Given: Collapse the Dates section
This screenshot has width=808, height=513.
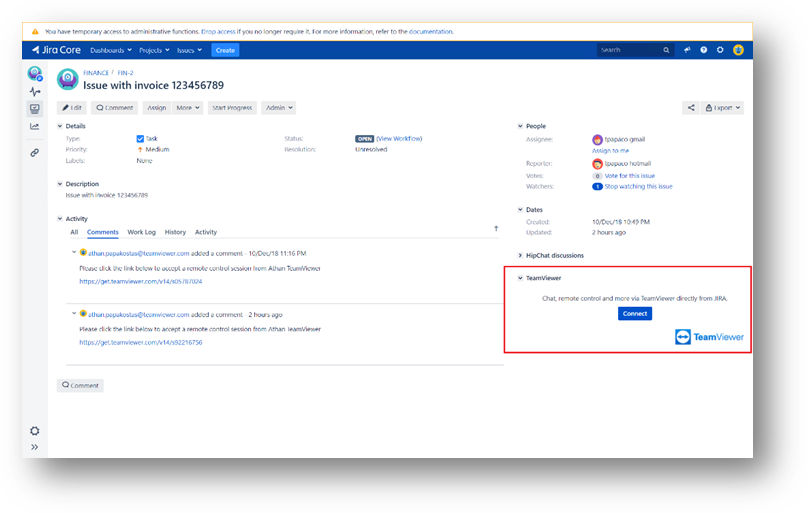Looking at the screenshot, I should 520,210.
